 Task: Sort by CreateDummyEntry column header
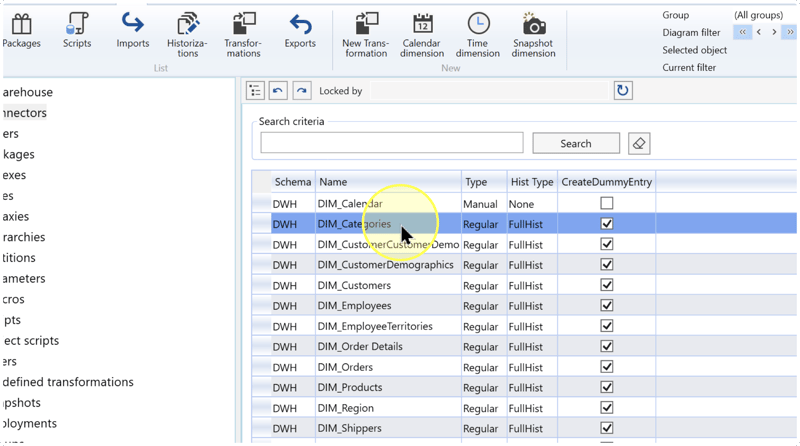pyautogui.click(x=607, y=182)
